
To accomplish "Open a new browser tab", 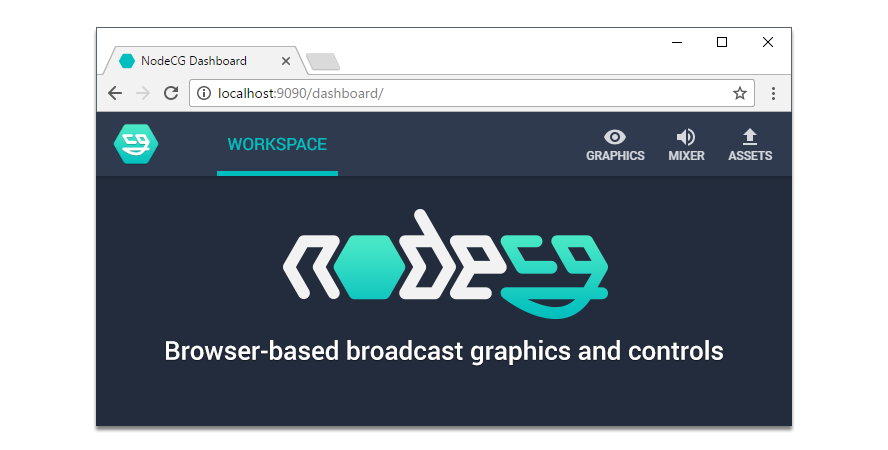I will click(x=323, y=61).
